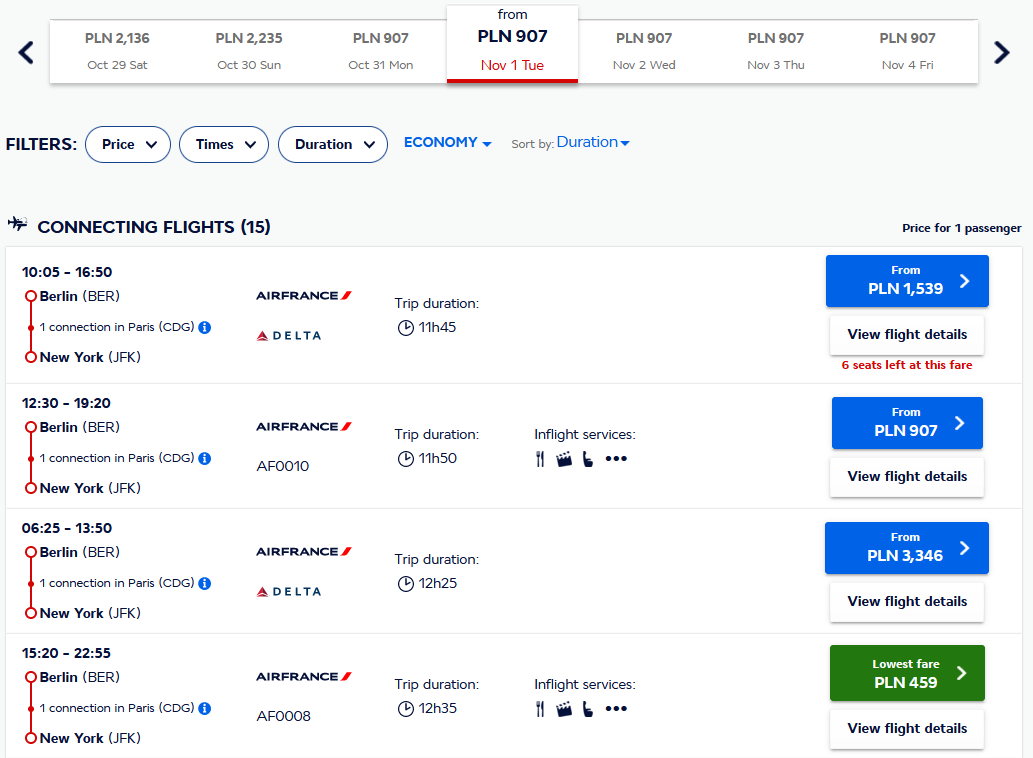Click entertainment icon on AF0008 flight
Viewport: 1033px width, 758px height.
564,709
